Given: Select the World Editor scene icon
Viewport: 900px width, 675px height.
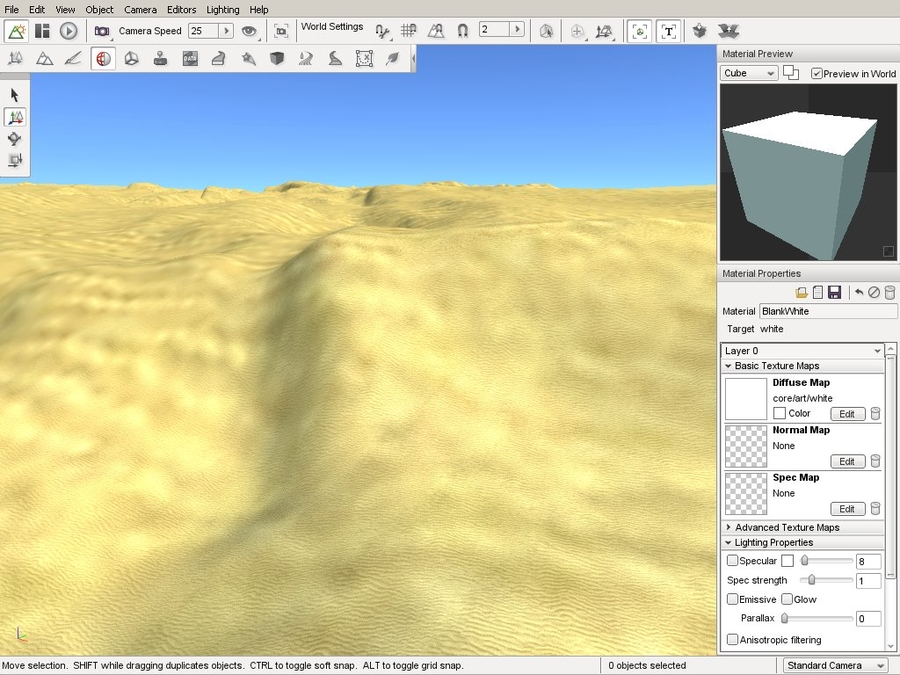Looking at the screenshot, I should point(15,31).
